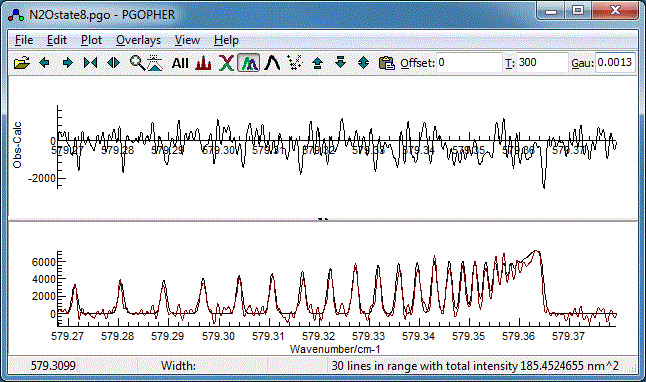This screenshot has width=646, height=382.
Task: Open the Edit menu
Action: point(57,40)
